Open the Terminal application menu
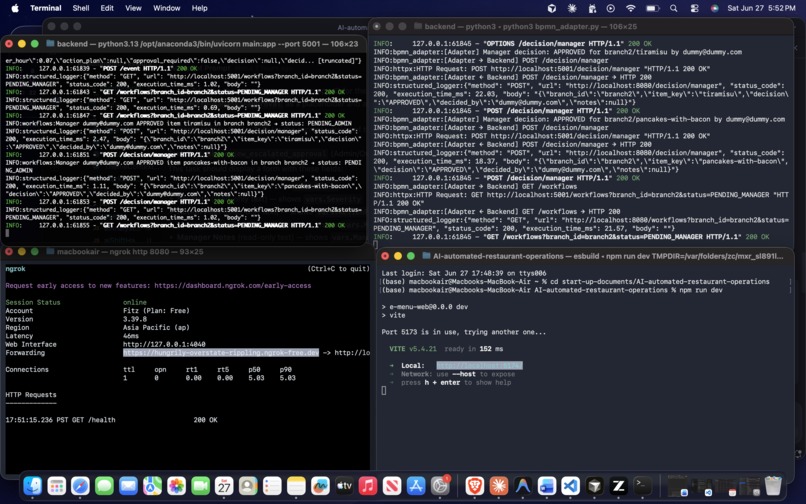The image size is (806, 504). [x=46, y=8]
